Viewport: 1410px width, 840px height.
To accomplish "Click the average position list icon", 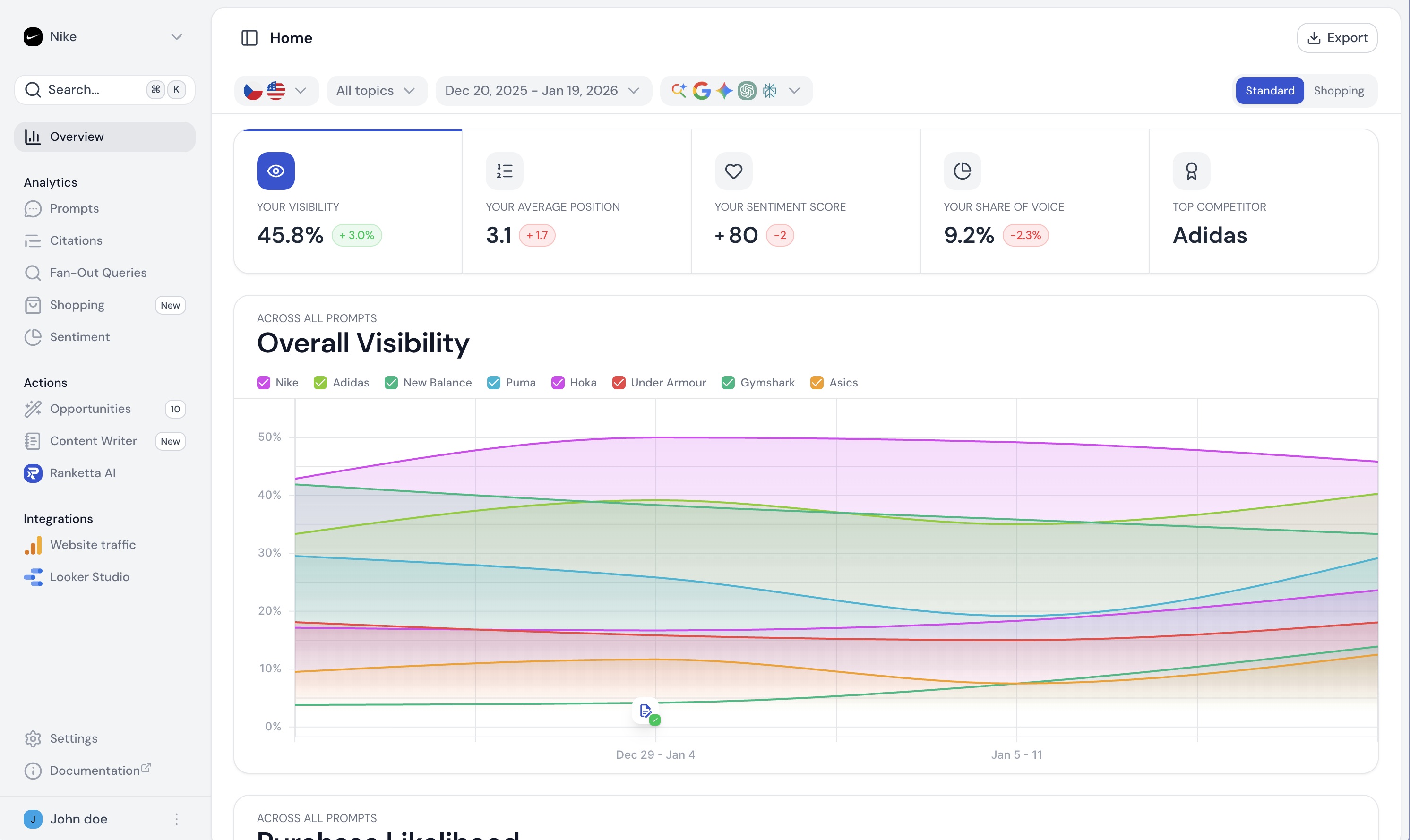I will pyautogui.click(x=504, y=171).
